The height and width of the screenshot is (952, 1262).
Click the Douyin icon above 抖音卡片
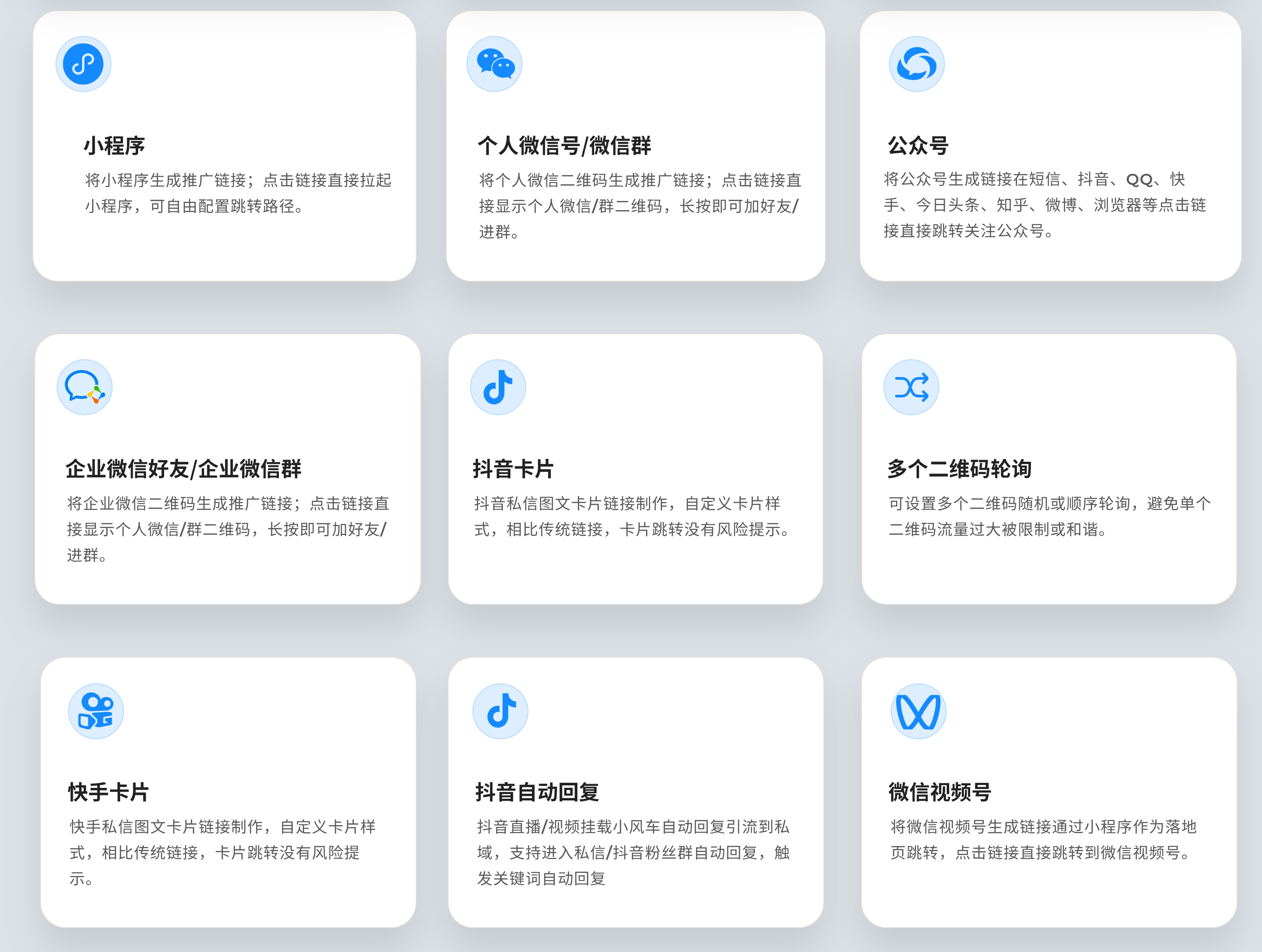(498, 387)
